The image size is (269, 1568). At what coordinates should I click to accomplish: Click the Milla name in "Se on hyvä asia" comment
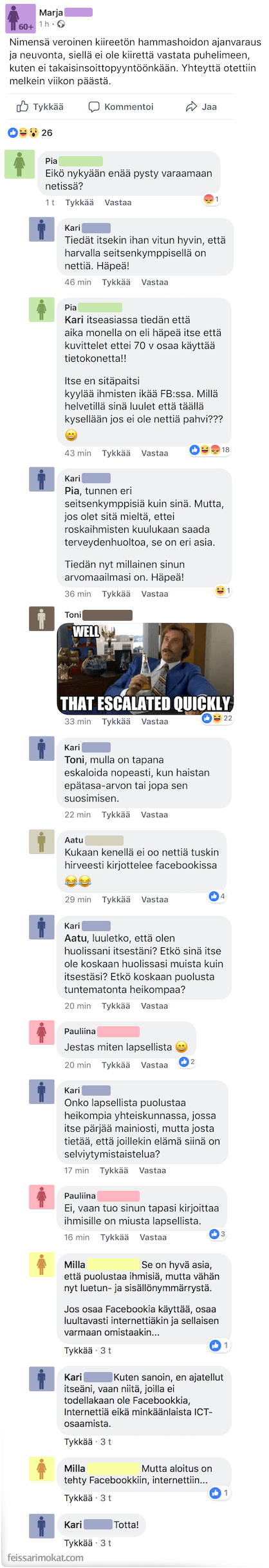75,1265
